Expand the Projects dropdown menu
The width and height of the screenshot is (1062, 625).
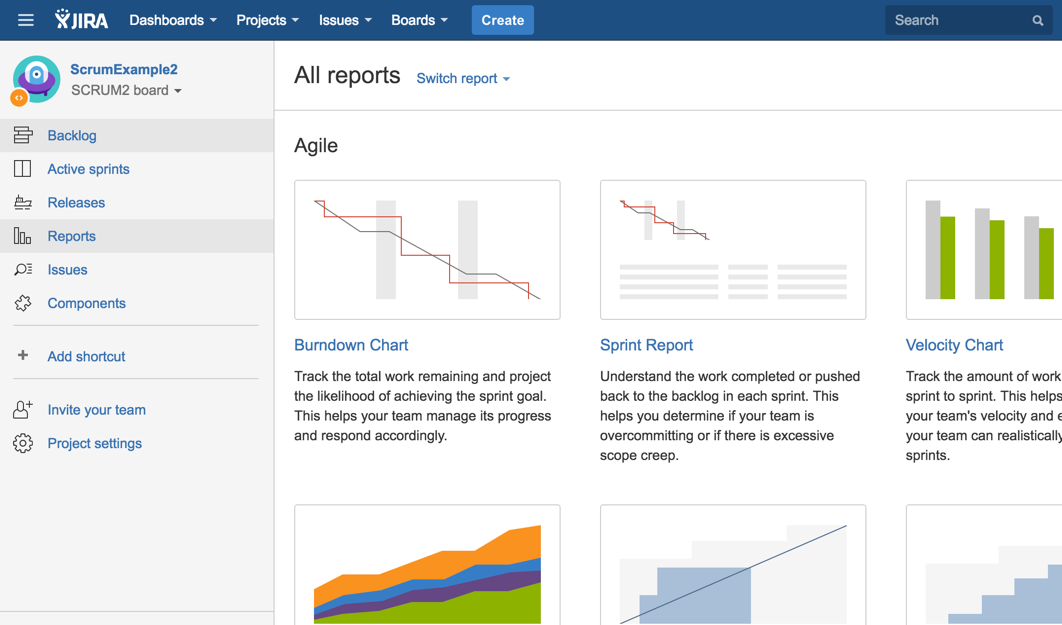click(268, 20)
